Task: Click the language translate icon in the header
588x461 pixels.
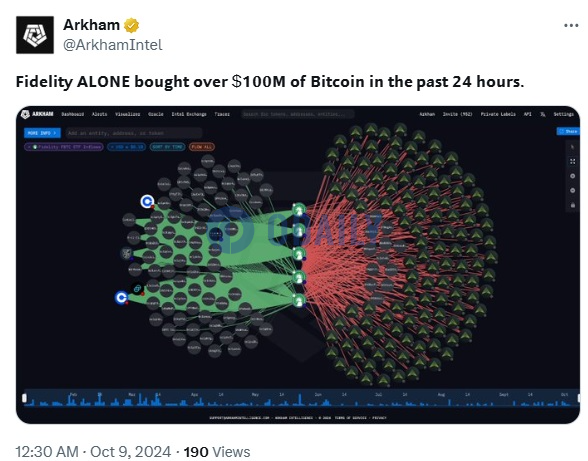Action: click(543, 114)
